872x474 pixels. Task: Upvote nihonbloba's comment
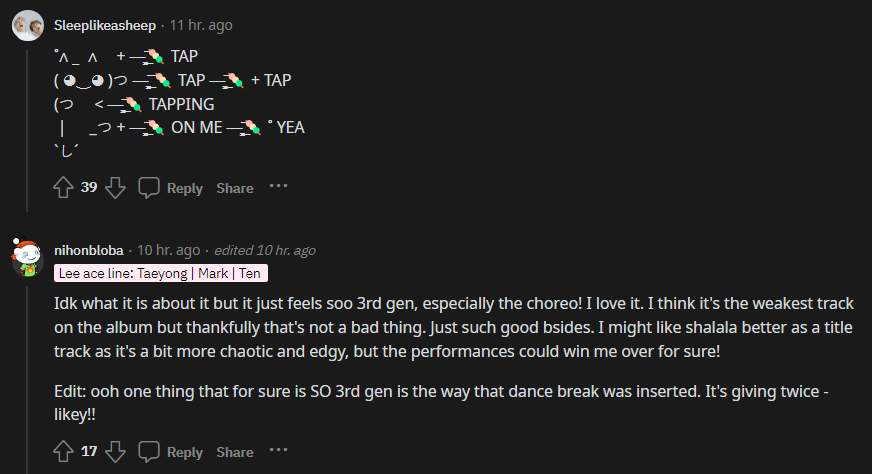(62, 452)
